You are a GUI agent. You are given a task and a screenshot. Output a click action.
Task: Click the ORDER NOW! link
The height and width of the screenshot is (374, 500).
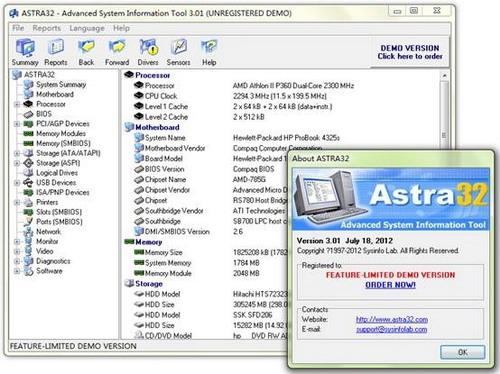(x=390, y=285)
